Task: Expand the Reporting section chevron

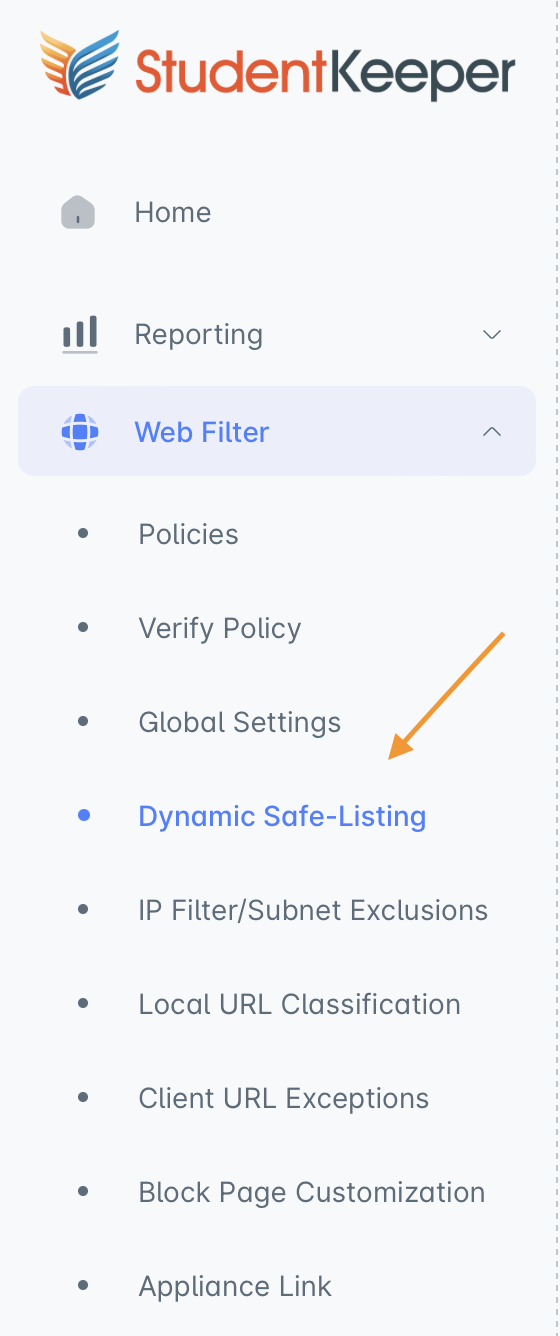Action: click(x=492, y=334)
